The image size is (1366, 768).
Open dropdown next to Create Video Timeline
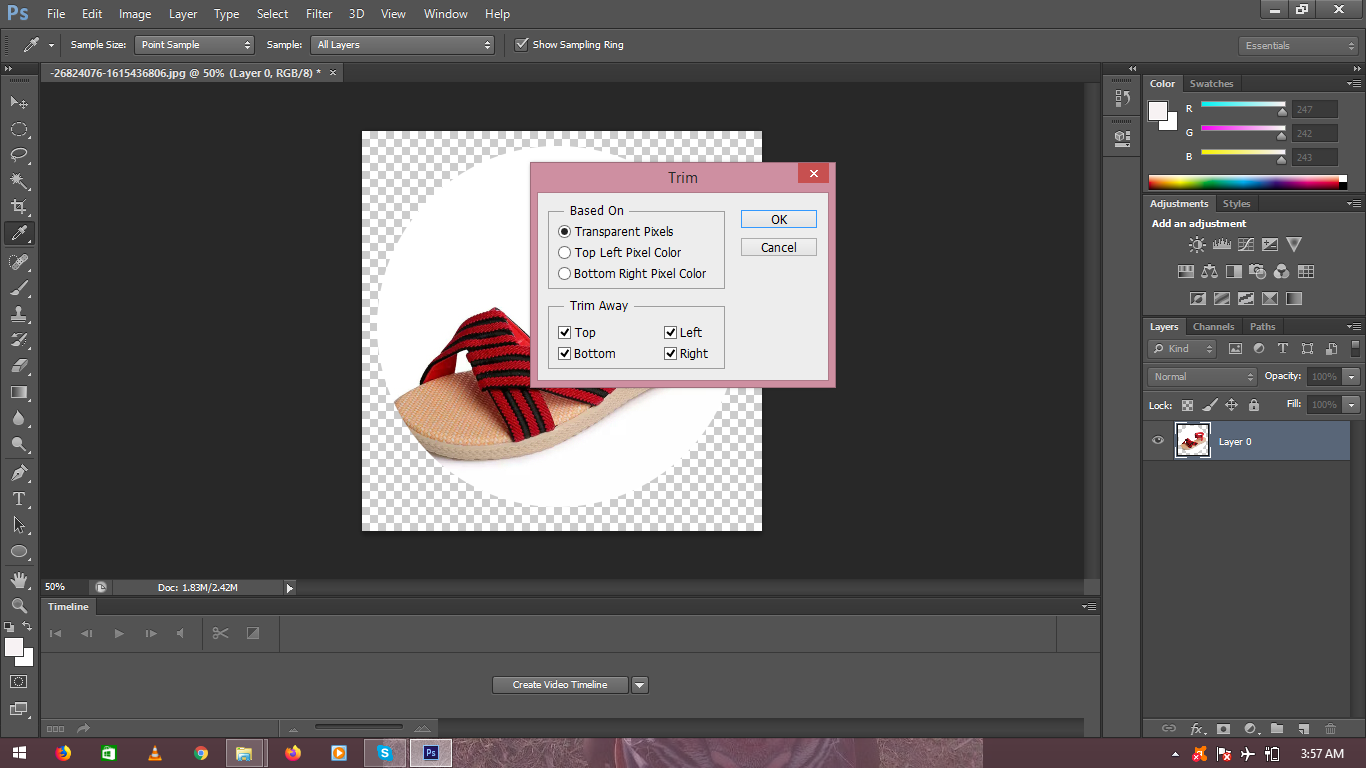coord(640,685)
